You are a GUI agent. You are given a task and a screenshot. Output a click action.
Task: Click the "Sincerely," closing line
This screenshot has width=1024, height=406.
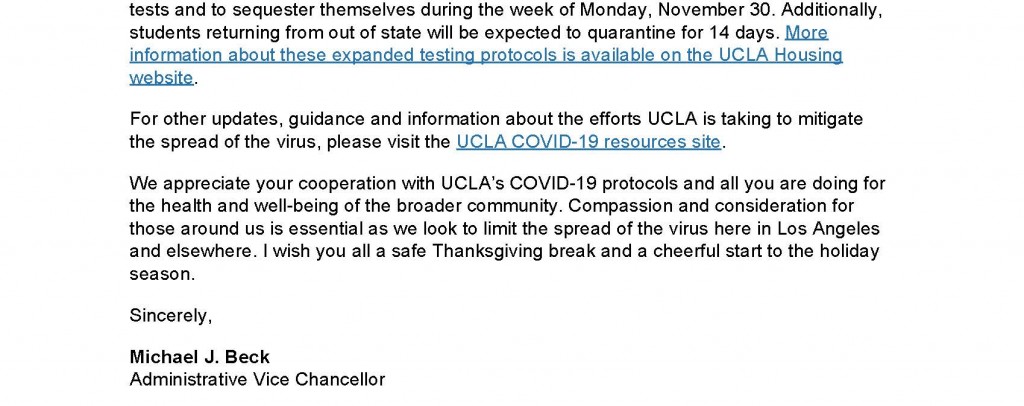tap(171, 315)
